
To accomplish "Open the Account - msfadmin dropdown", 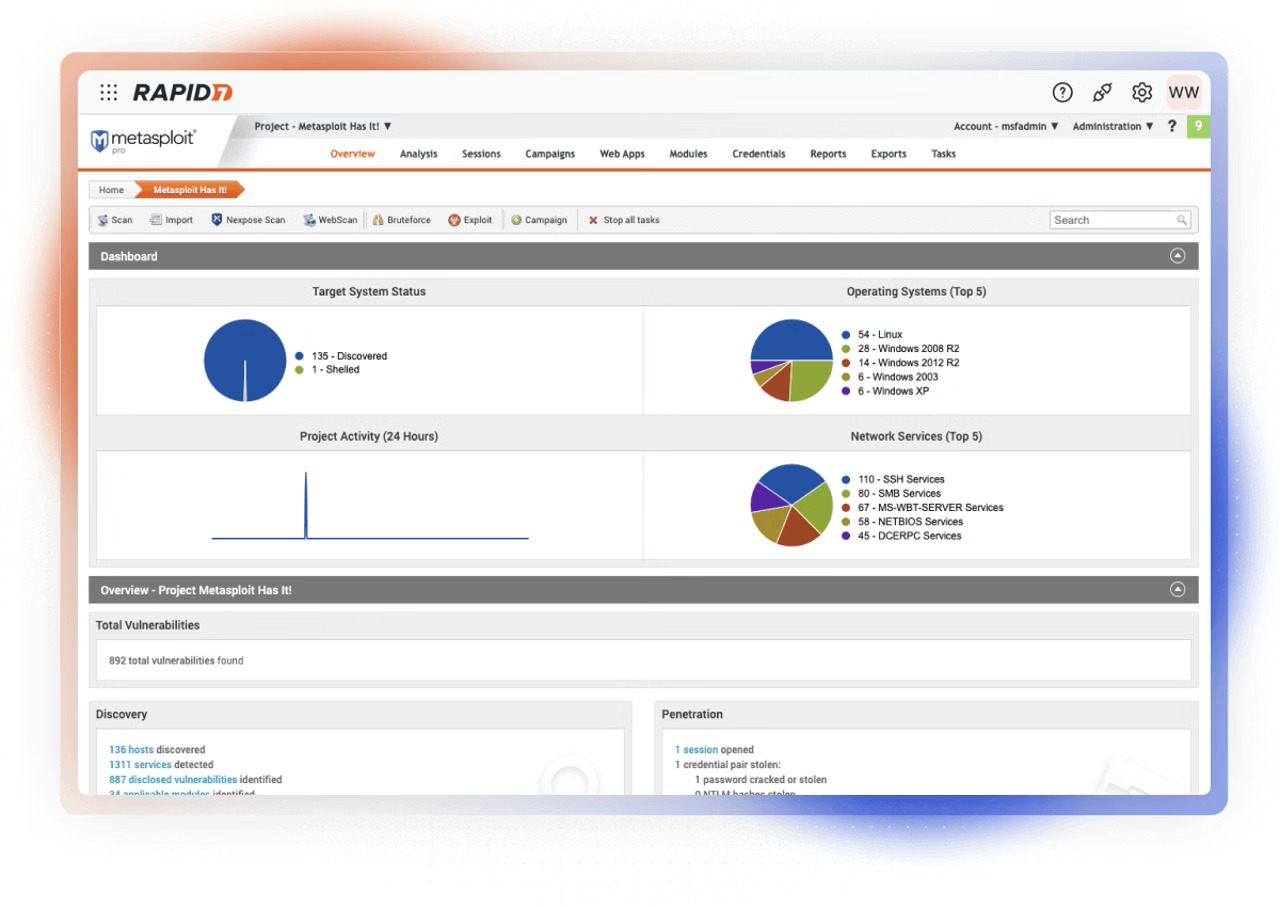I will point(1005,127).
